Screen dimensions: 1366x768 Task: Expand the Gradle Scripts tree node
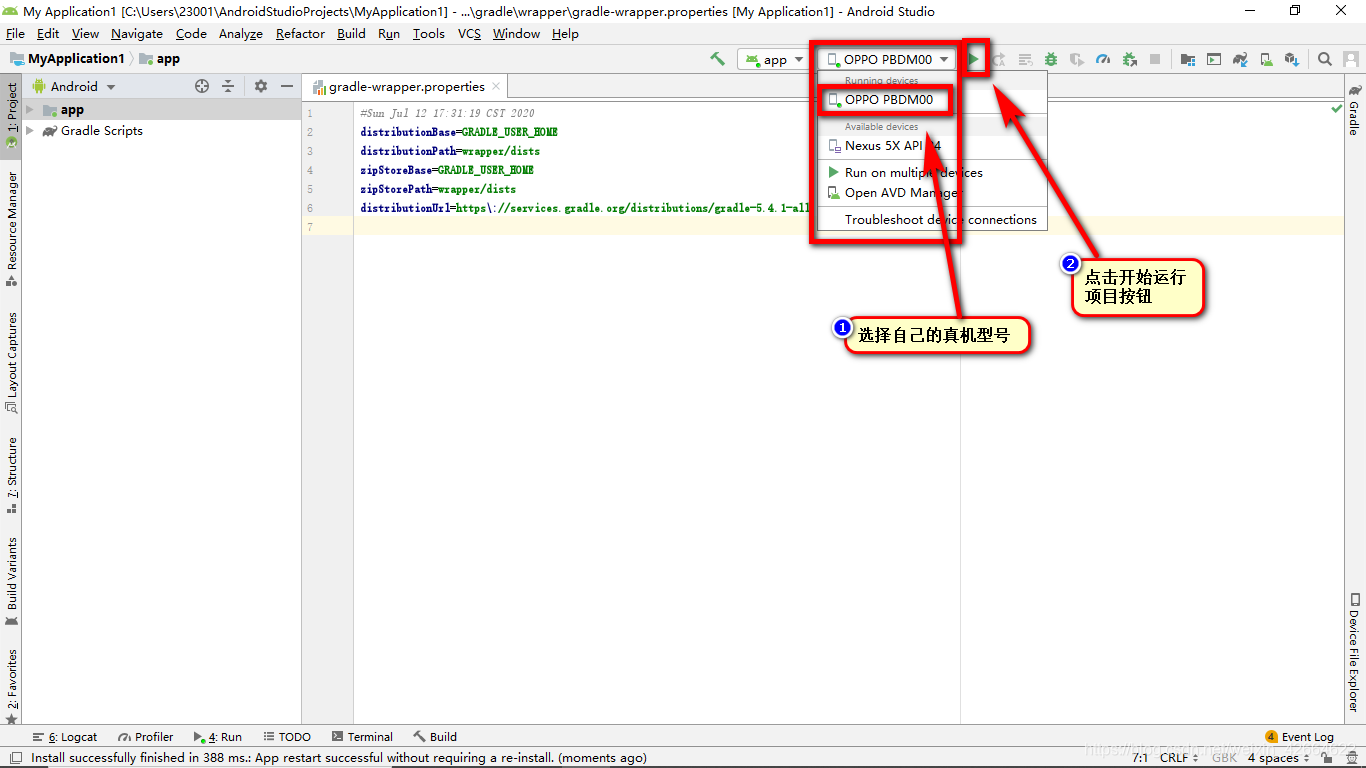[30, 131]
